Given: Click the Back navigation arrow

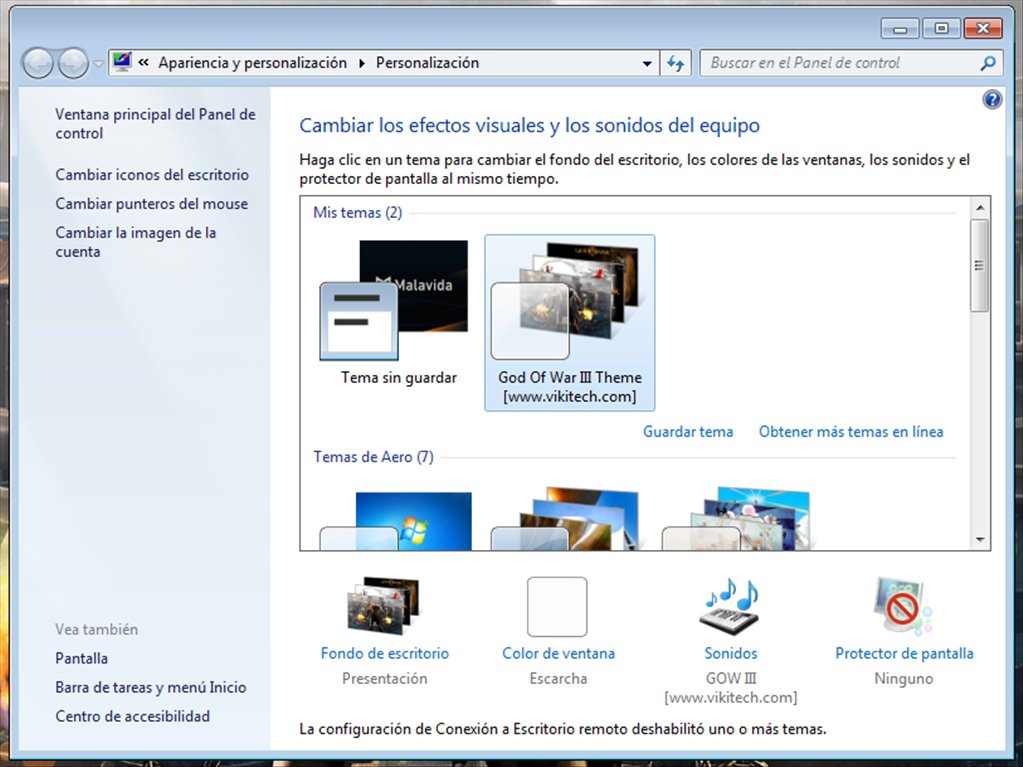Looking at the screenshot, I should point(37,63).
